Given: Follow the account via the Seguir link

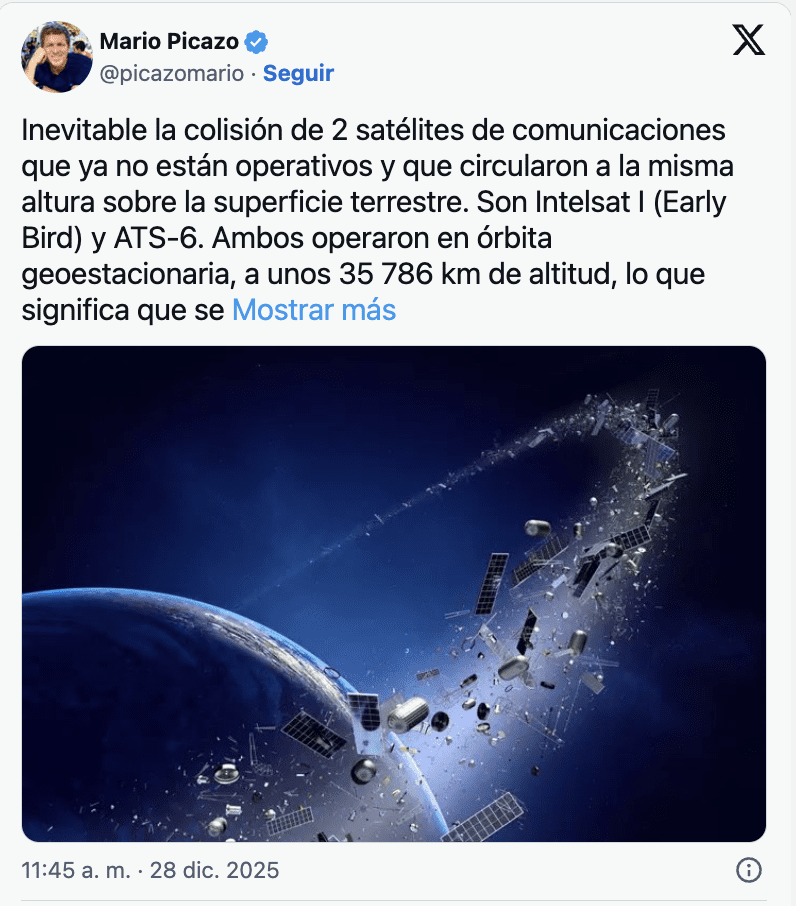Looking at the screenshot, I should pos(298,73).
